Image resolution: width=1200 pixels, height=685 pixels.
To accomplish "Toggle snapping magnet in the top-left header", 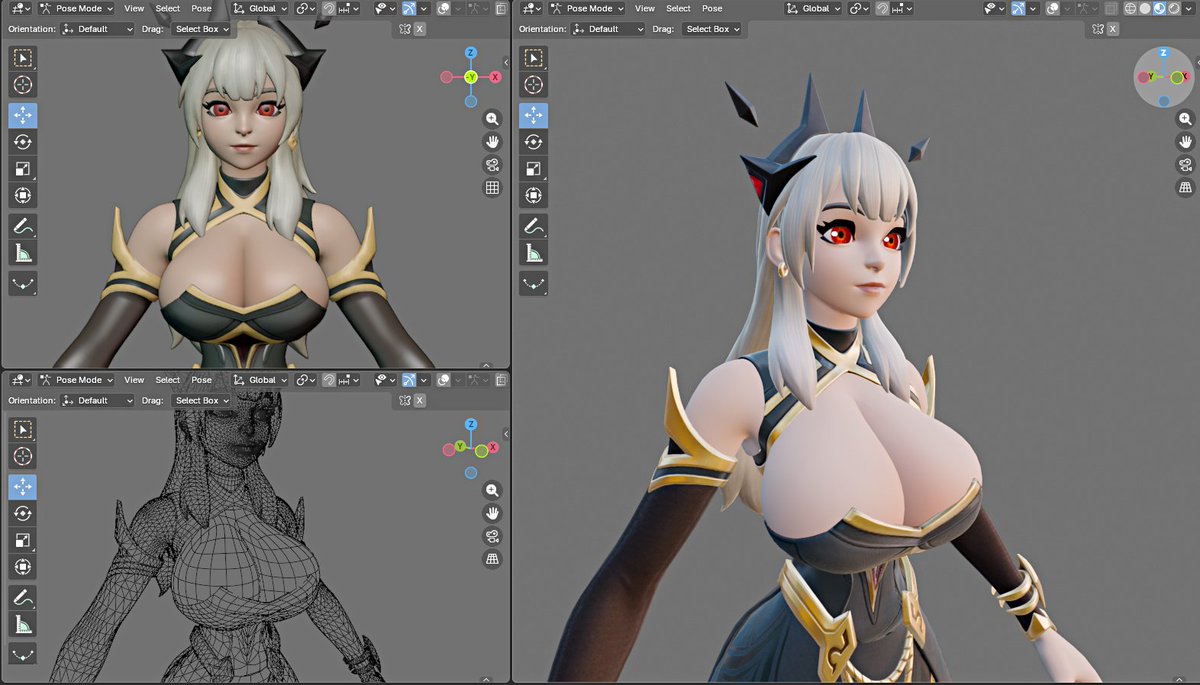I will pyautogui.click(x=328, y=8).
